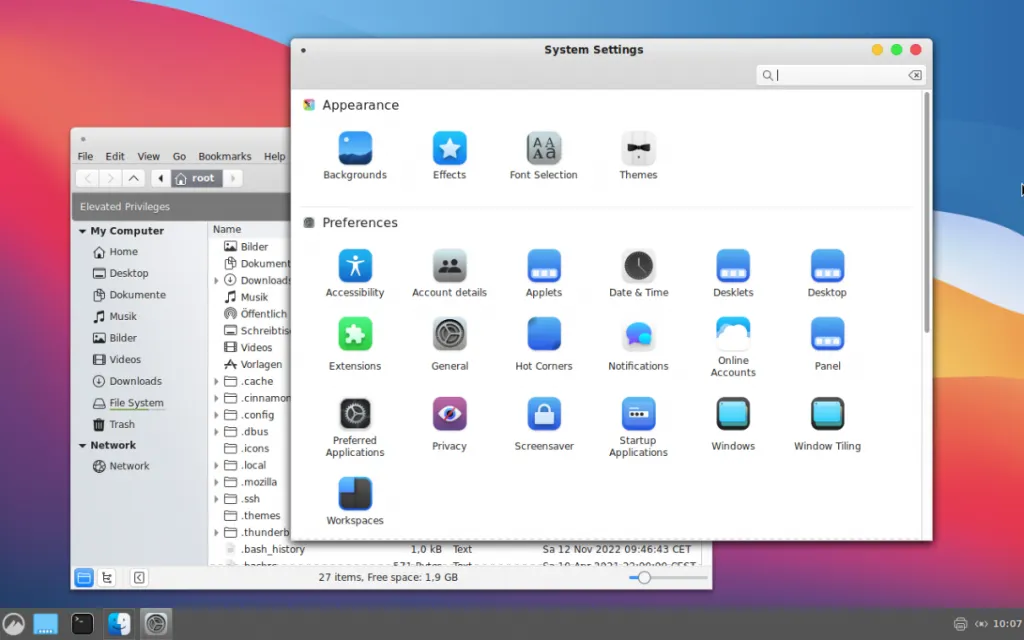Viewport: 1024px width, 640px height.
Task: Open the Edit menu
Action: click(x=115, y=156)
